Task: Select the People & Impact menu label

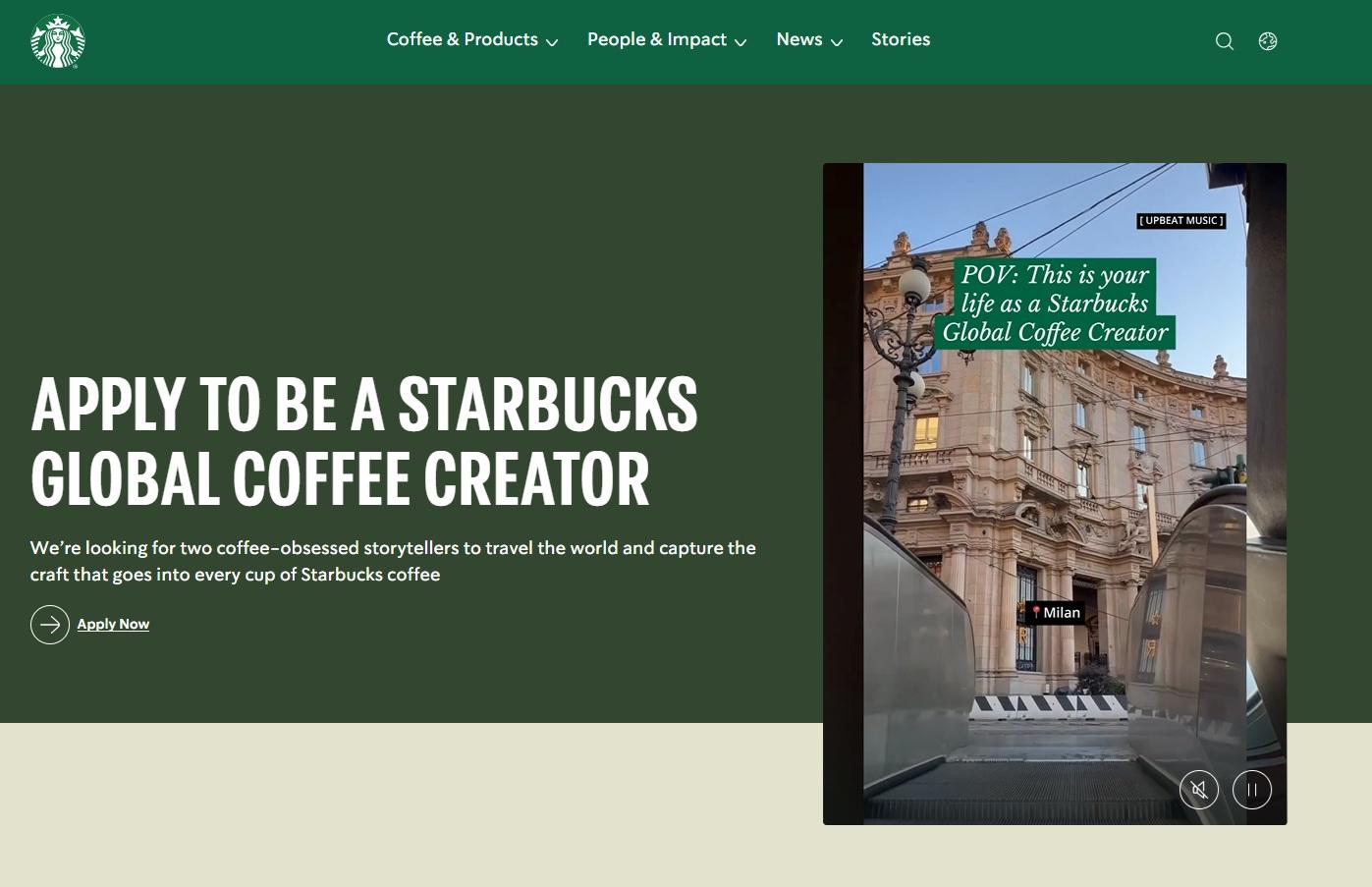Action: pyautogui.click(x=656, y=39)
